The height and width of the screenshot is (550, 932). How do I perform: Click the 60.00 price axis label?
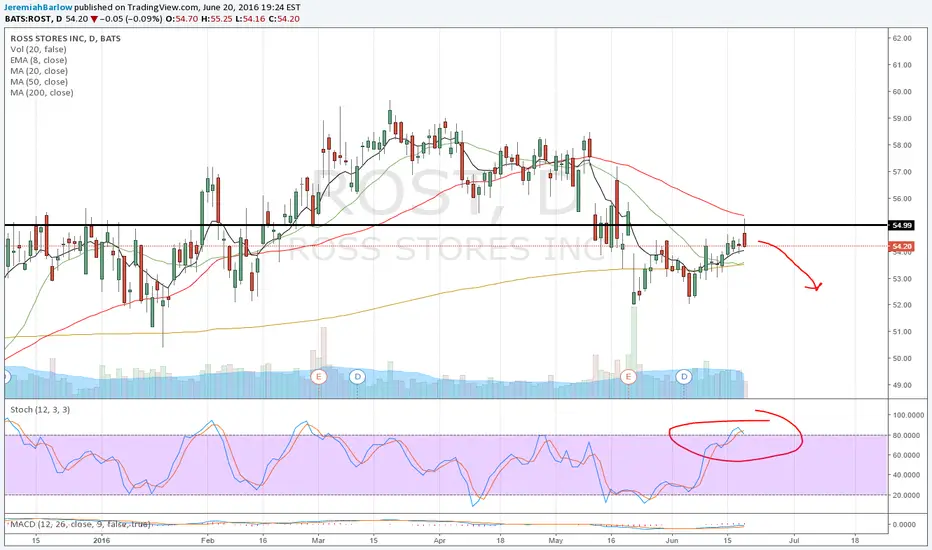coord(902,92)
